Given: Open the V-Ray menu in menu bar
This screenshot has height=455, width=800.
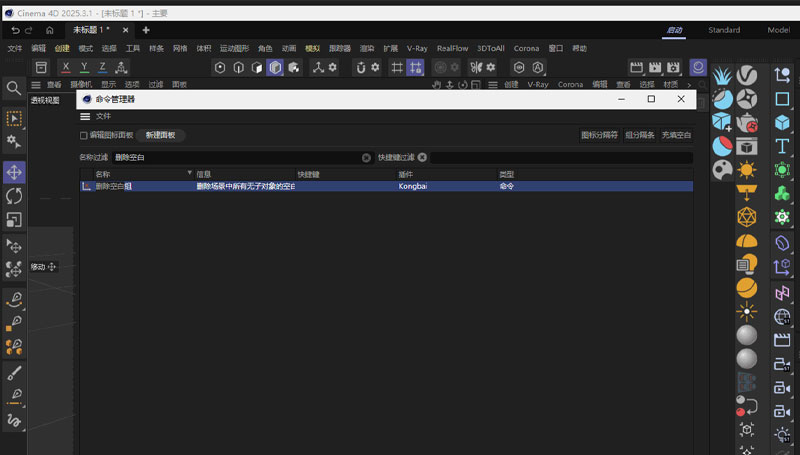Looking at the screenshot, I should (416, 48).
